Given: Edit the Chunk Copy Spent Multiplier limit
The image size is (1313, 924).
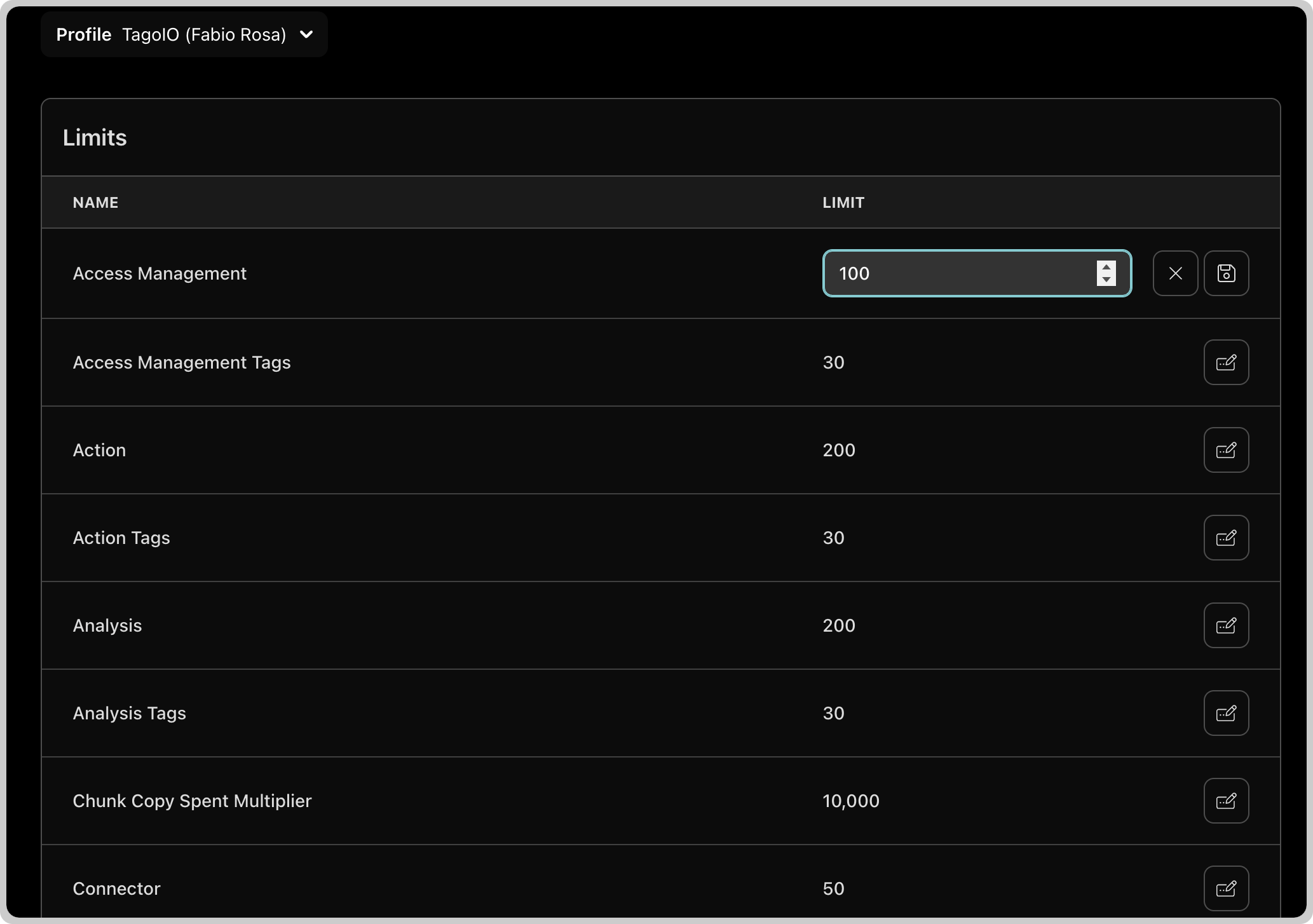Looking at the screenshot, I should 1226,801.
